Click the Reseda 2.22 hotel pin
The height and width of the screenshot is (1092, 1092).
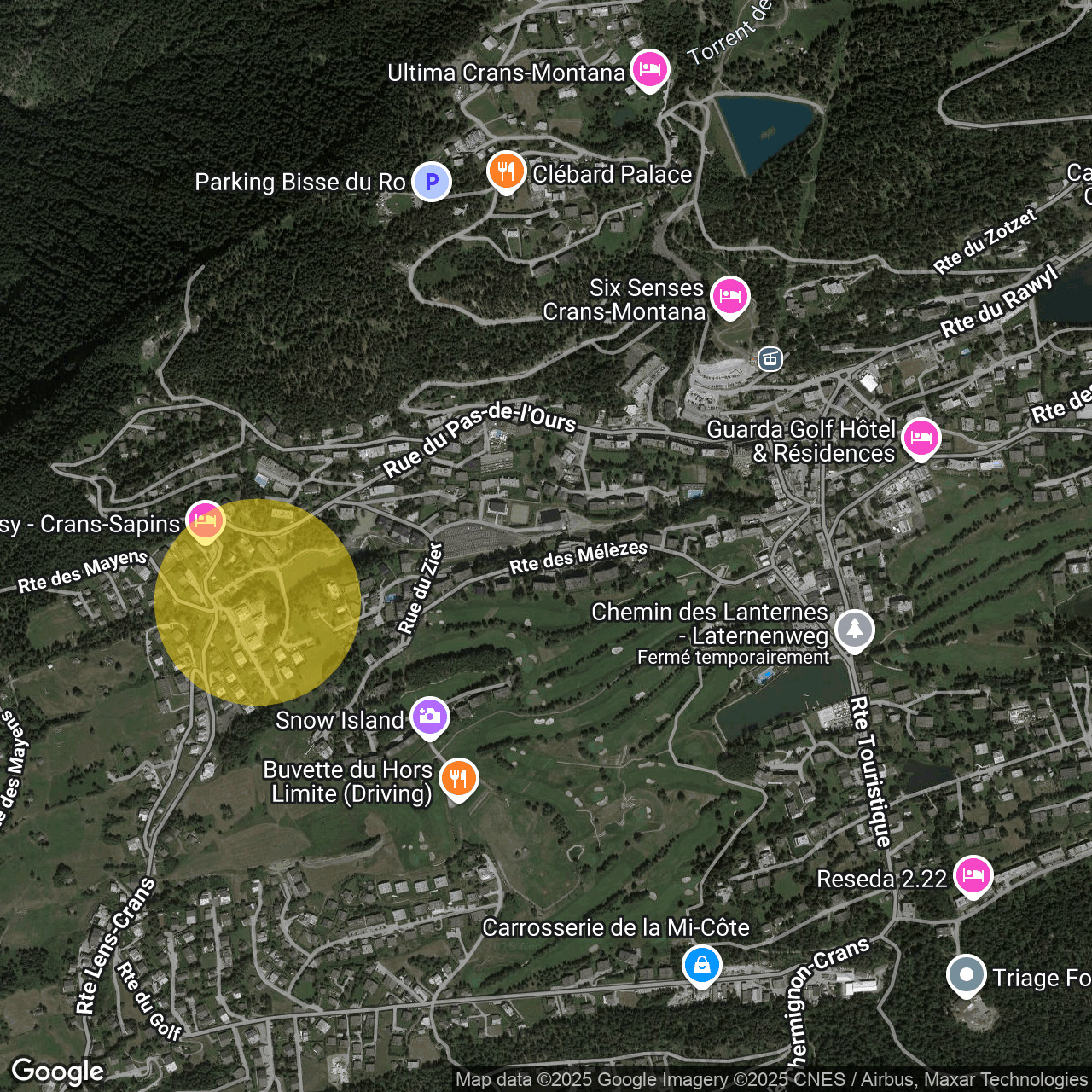[x=973, y=876]
